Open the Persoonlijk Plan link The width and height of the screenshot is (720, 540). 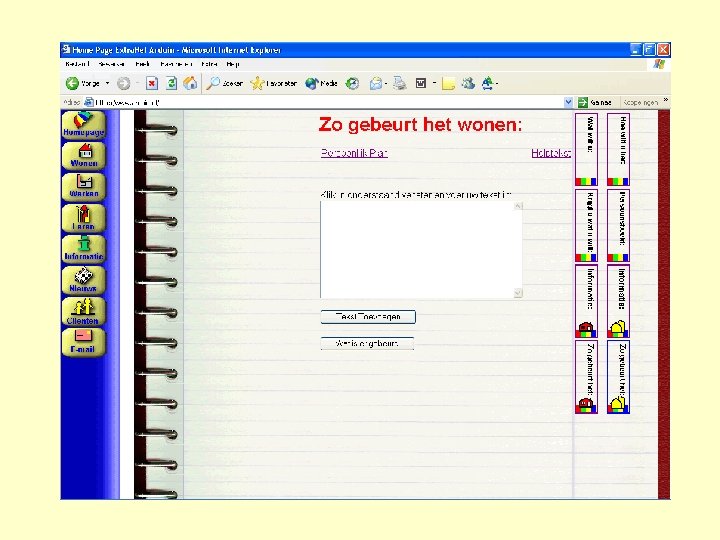(354, 153)
